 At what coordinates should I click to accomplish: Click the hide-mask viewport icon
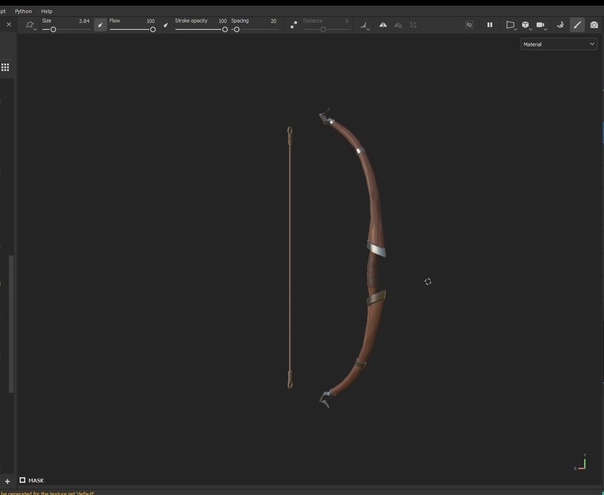tap(468, 25)
